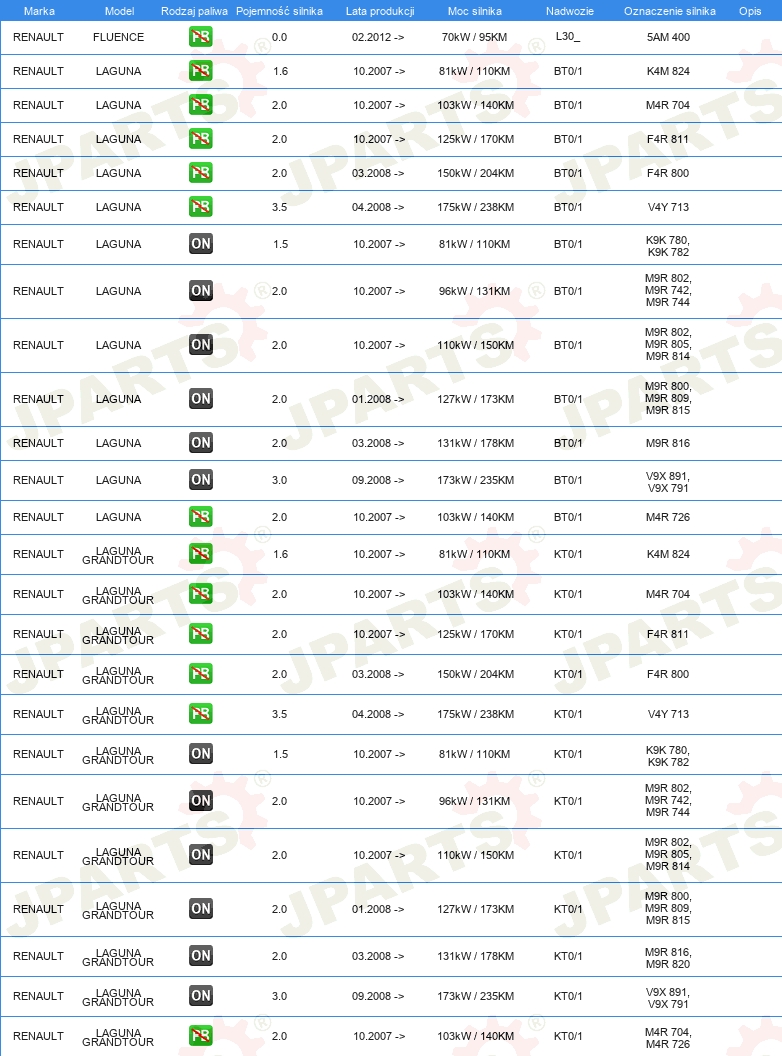Select the engine codes M4R 704, M4R 726
The width and height of the screenshot is (782, 1056).
coord(668,1038)
